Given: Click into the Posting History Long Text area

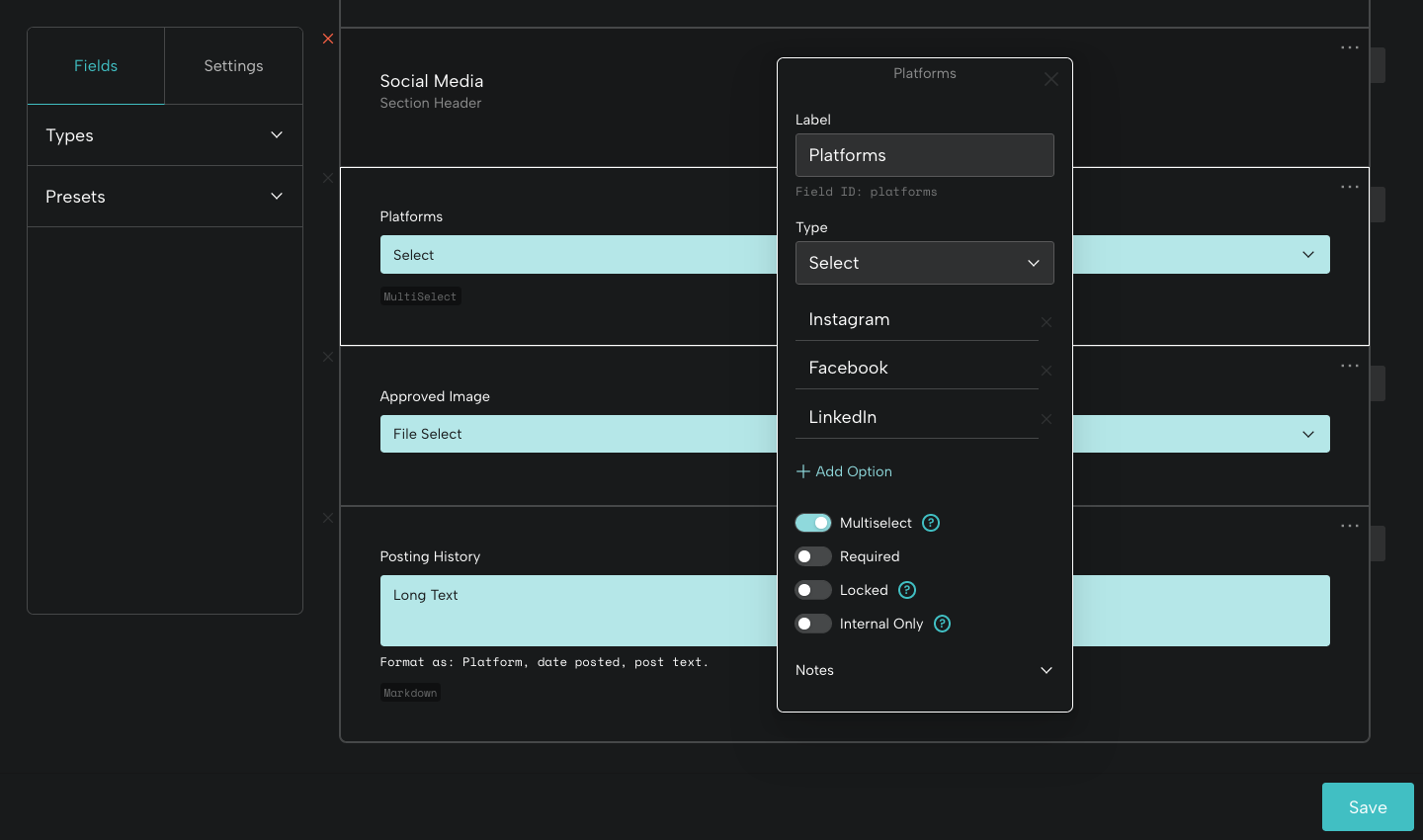Looking at the screenshot, I should (x=855, y=611).
